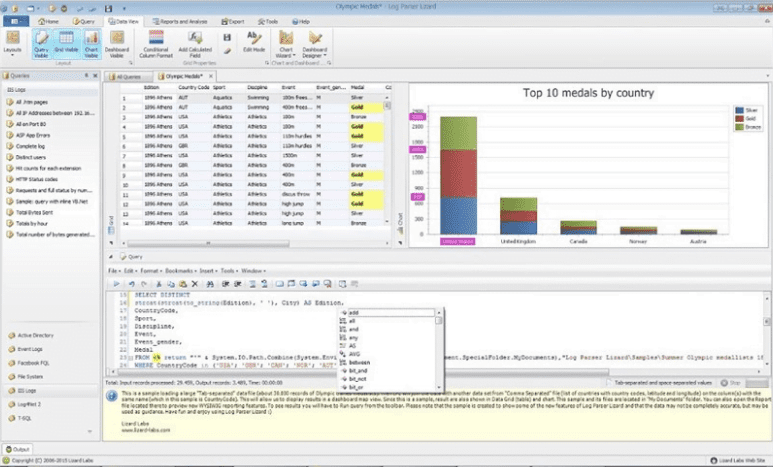Toggle Dashboard Visible in the ribbon
Viewport: 773px width, 467px height.
(117, 44)
